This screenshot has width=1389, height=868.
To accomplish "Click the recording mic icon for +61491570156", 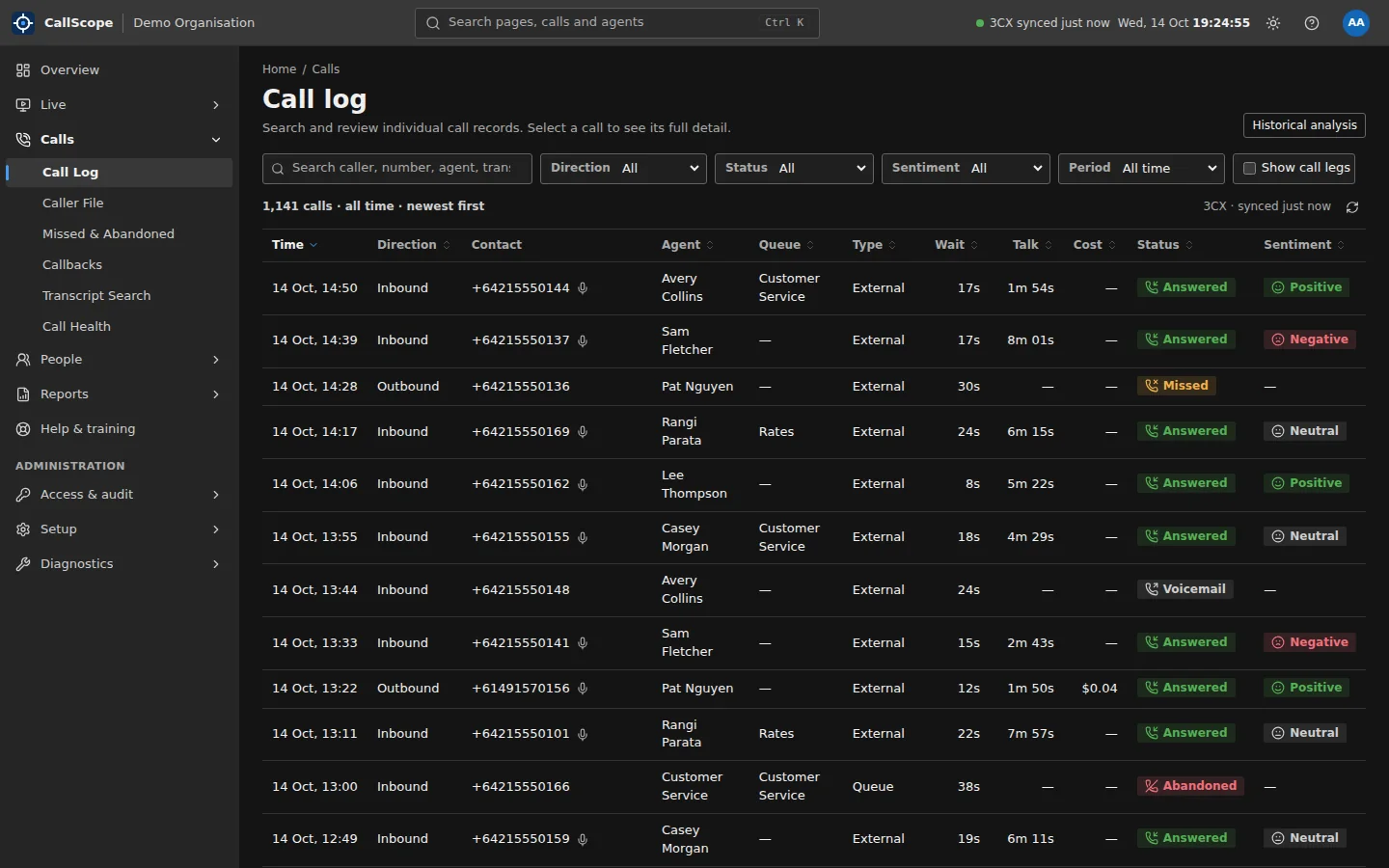I will click(x=583, y=689).
